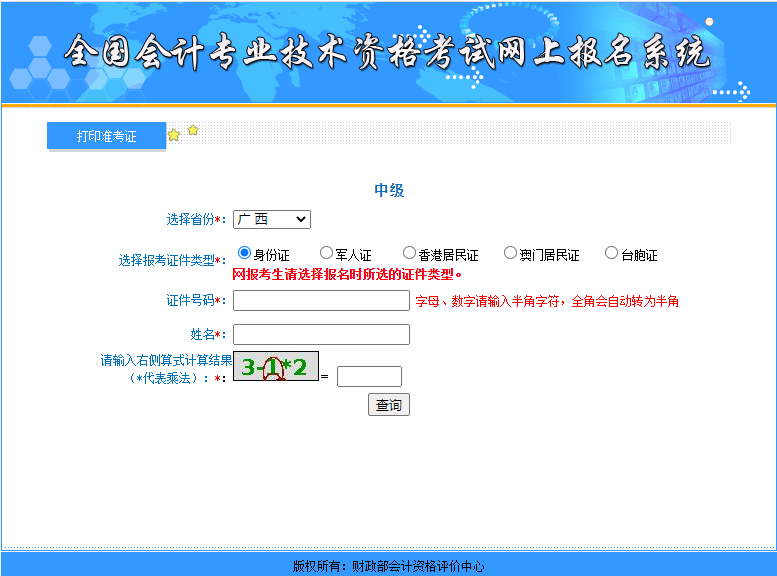Open the province dropdown showing 广西
This screenshot has width=777, height=576.
(272, 219)
